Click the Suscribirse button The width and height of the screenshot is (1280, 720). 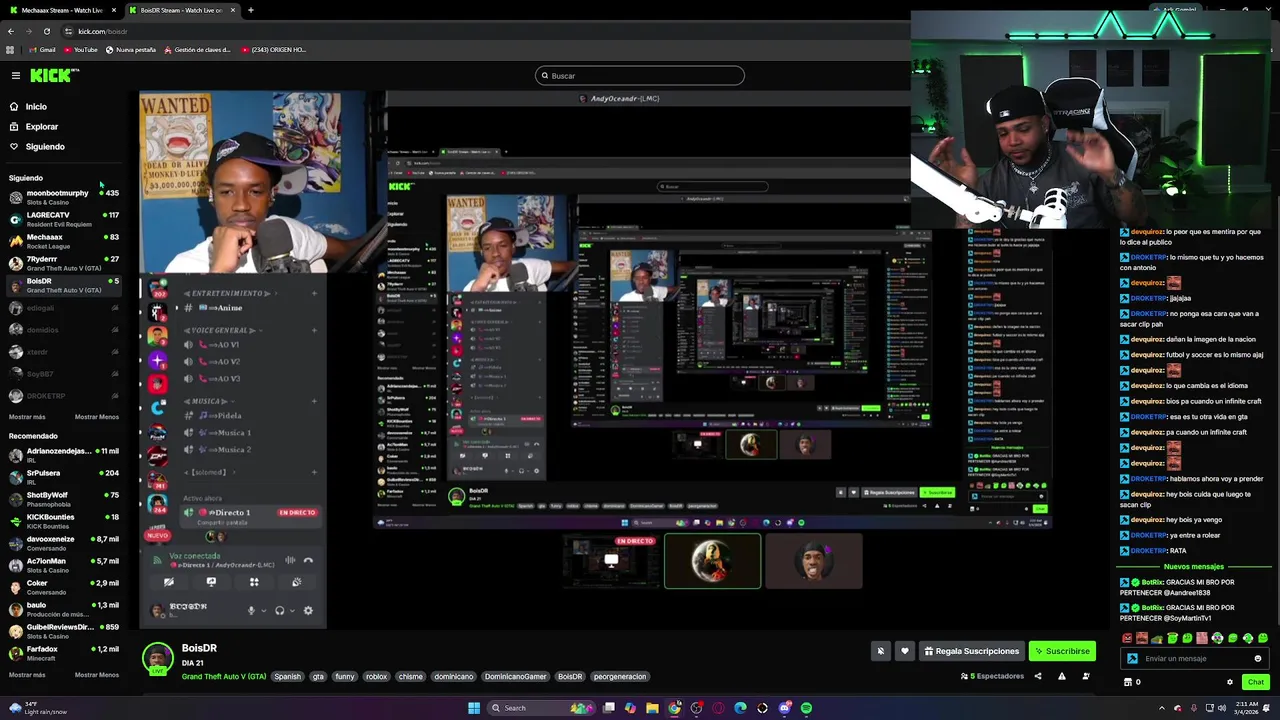pyautogui.click(x=1062, y=651)
